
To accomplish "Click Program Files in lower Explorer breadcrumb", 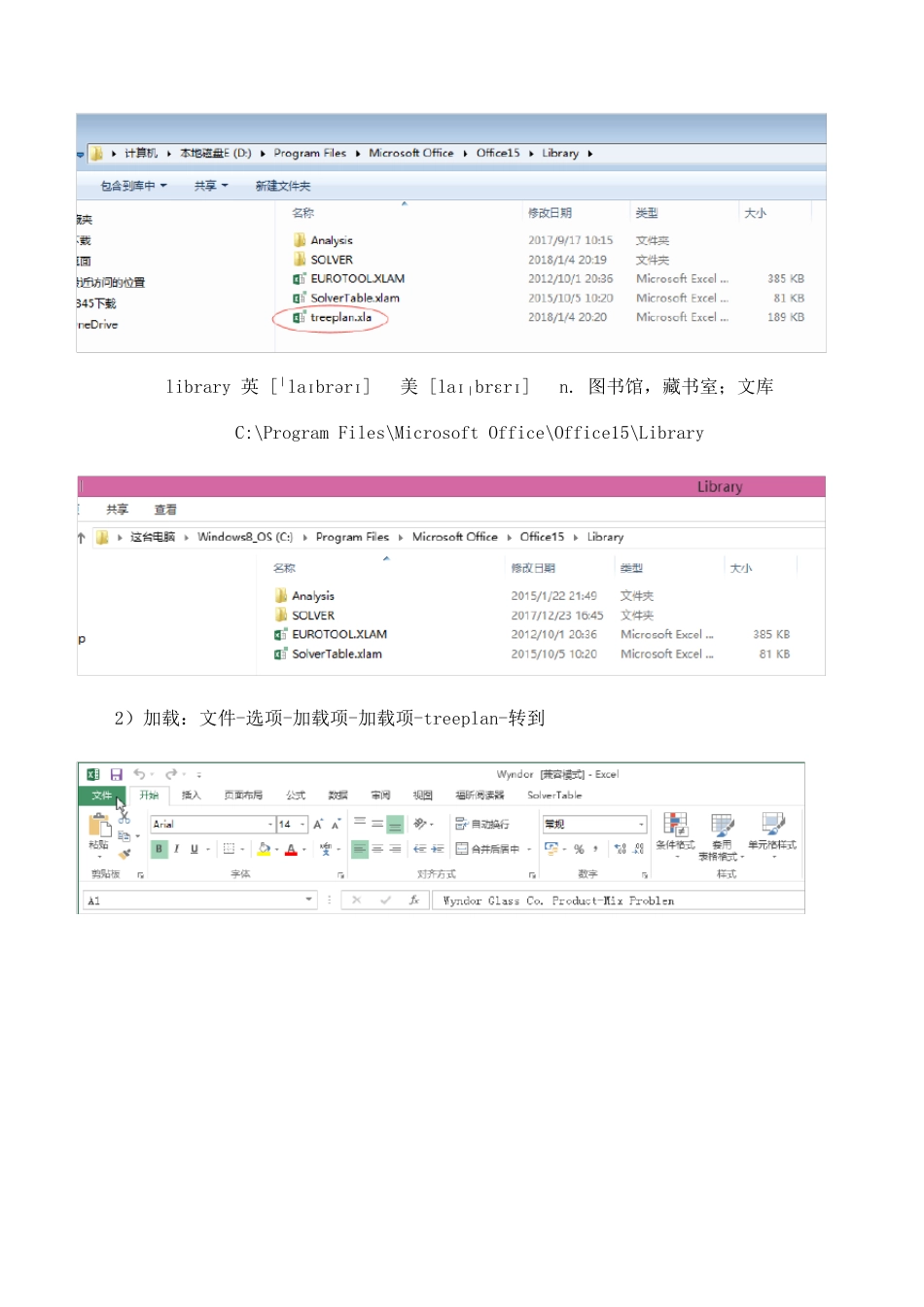I will tap(352, 537).
